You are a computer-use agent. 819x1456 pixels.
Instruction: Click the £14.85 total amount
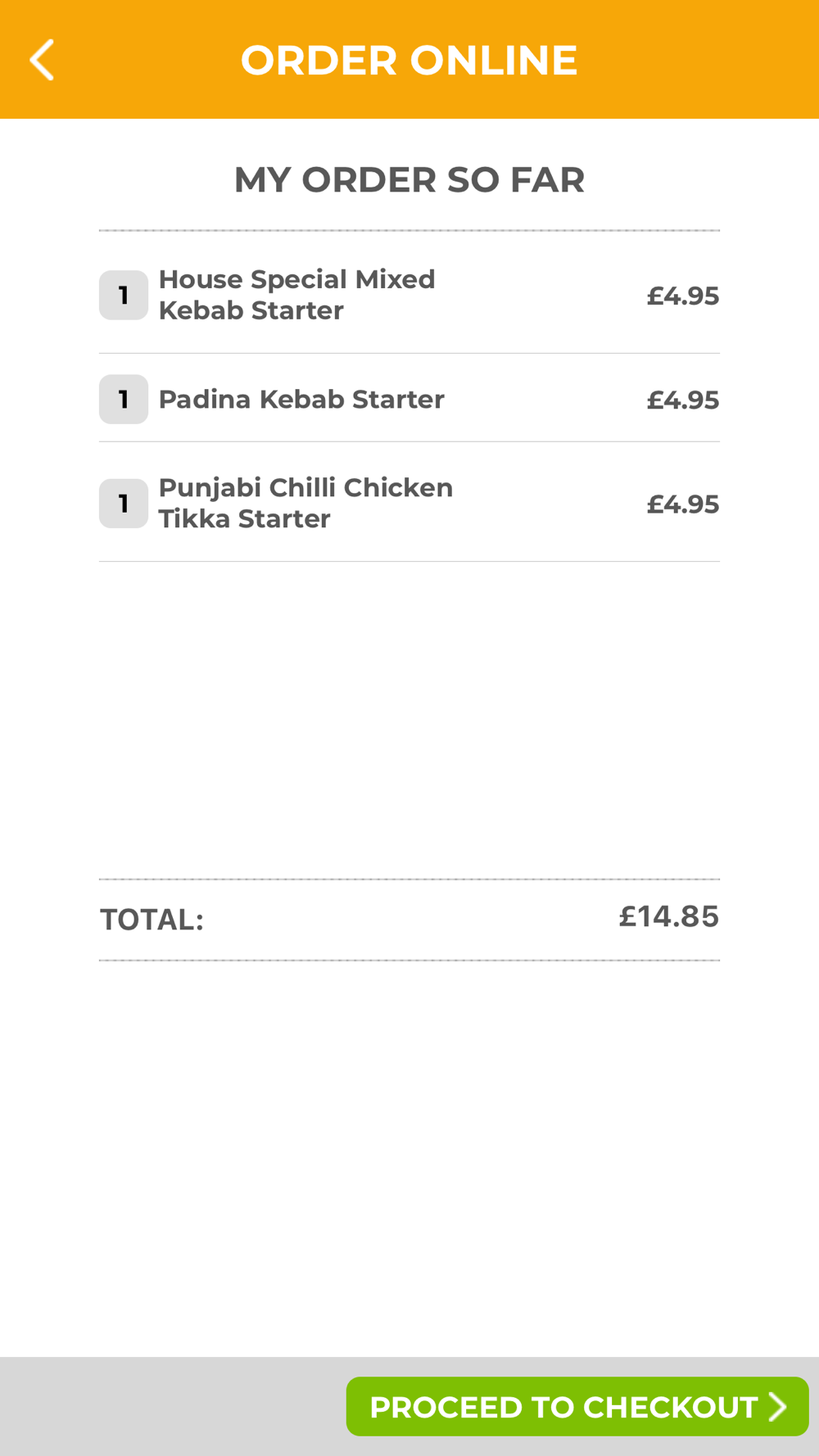click(668, 916)
